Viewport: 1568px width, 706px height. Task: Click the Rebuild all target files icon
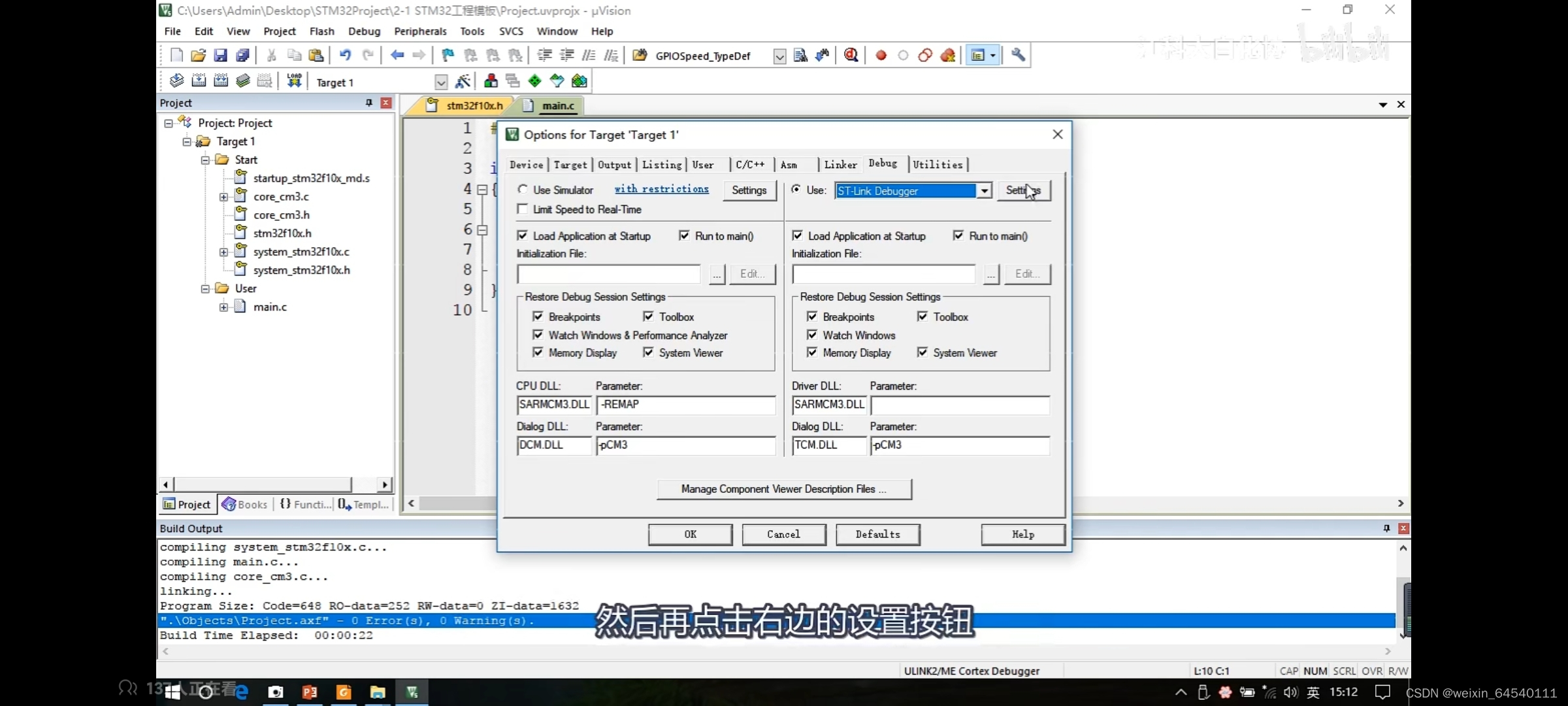[221, 80]
